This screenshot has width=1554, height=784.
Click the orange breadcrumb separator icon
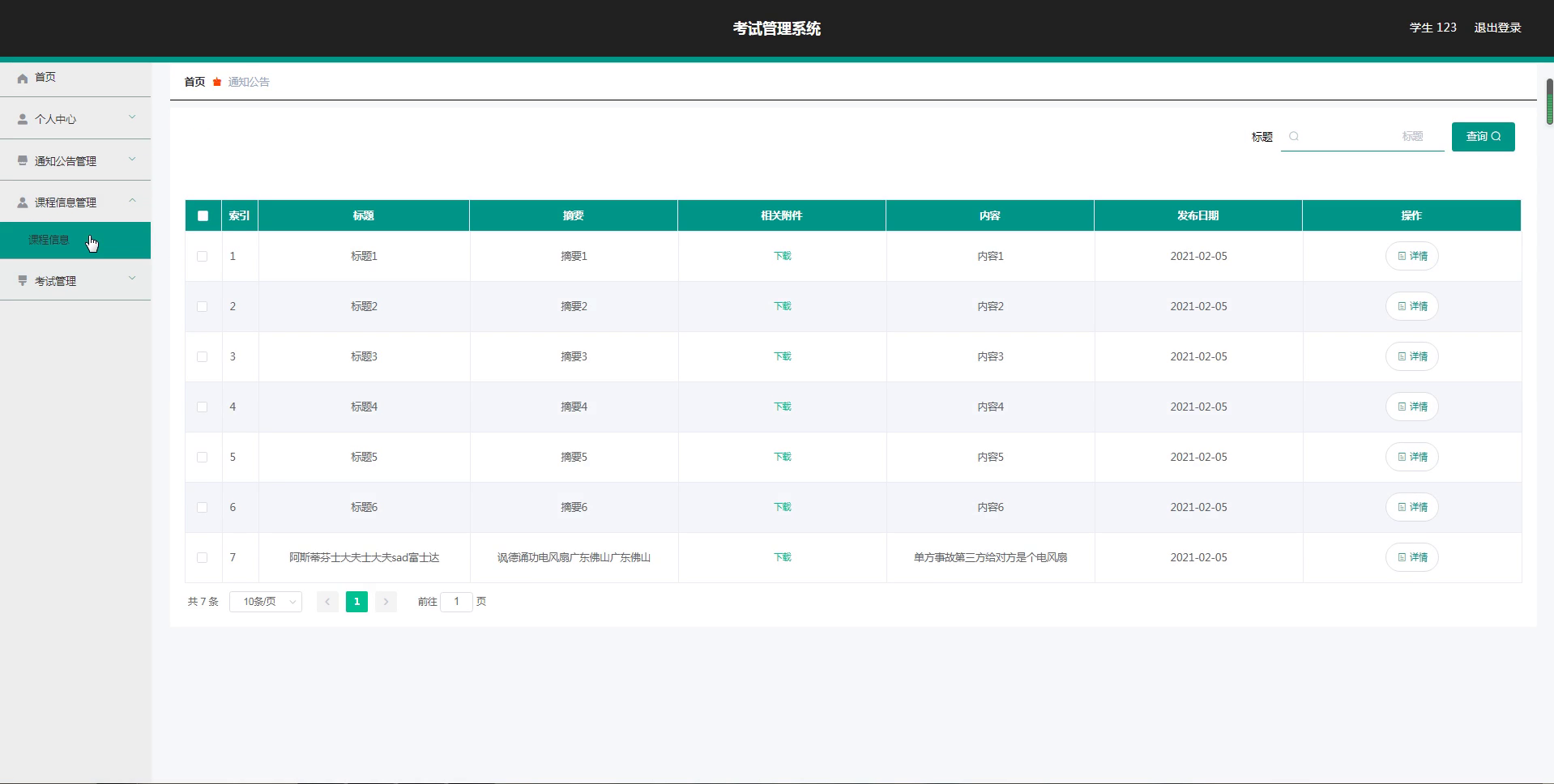coord(217,82)
